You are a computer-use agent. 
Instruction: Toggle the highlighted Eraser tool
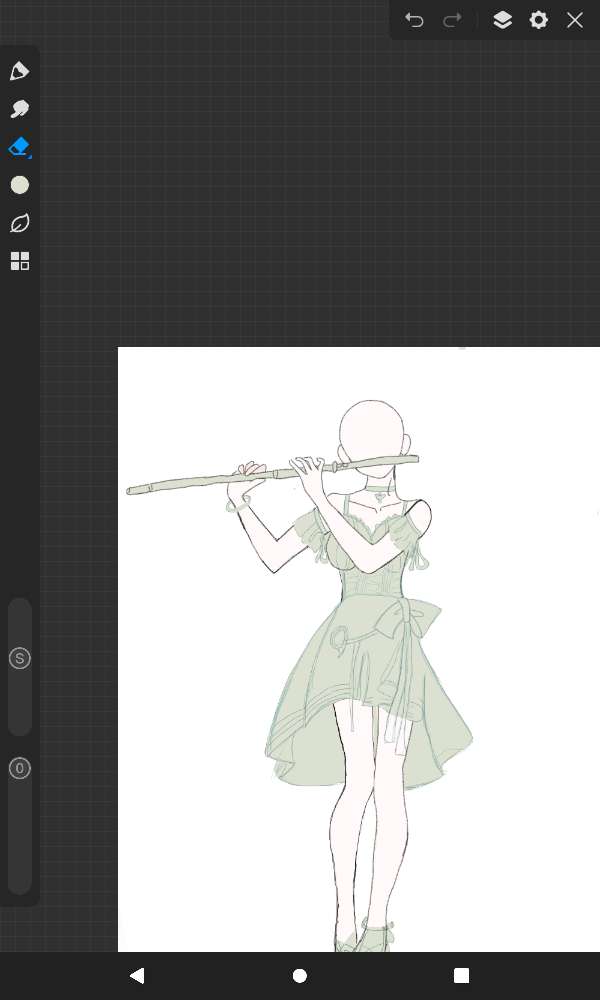click(x=19, y=147)
